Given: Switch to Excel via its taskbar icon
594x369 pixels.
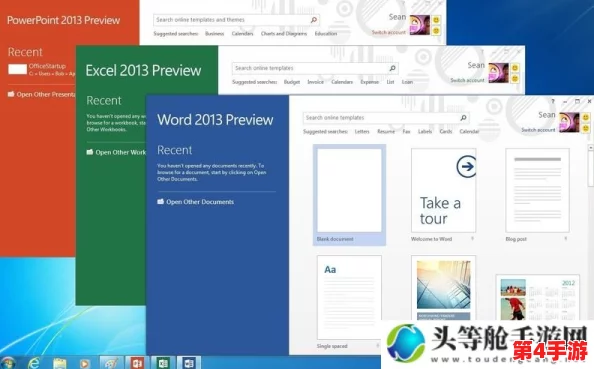Looking at the screenshot, I should click(x=163, y=363).
